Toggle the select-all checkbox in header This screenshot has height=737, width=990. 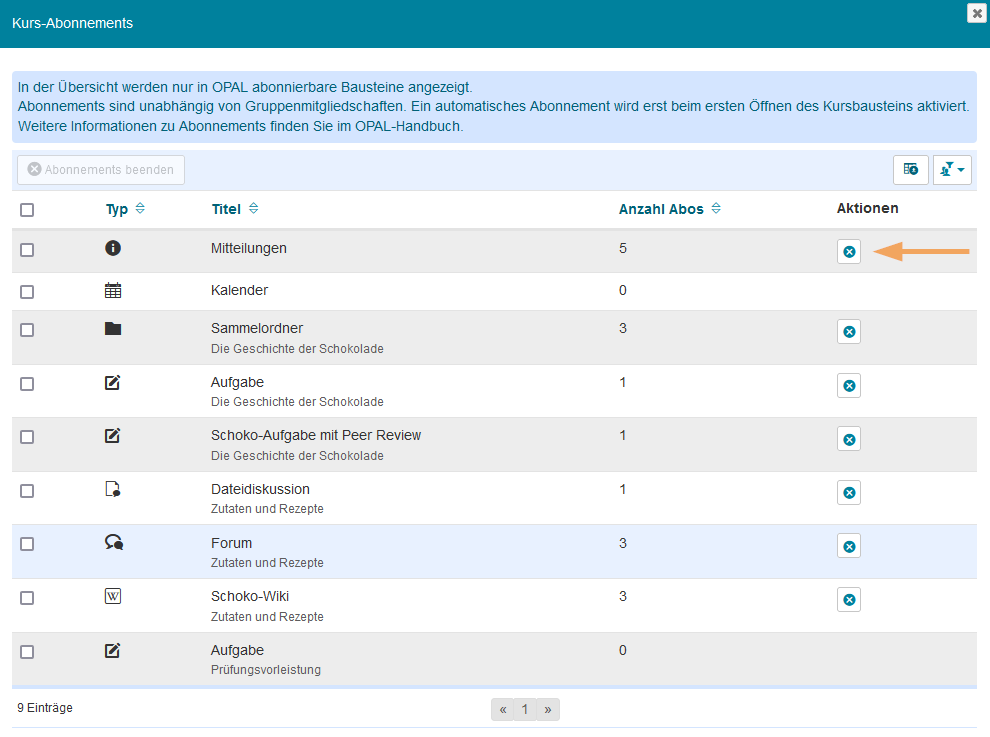(27, 210)
